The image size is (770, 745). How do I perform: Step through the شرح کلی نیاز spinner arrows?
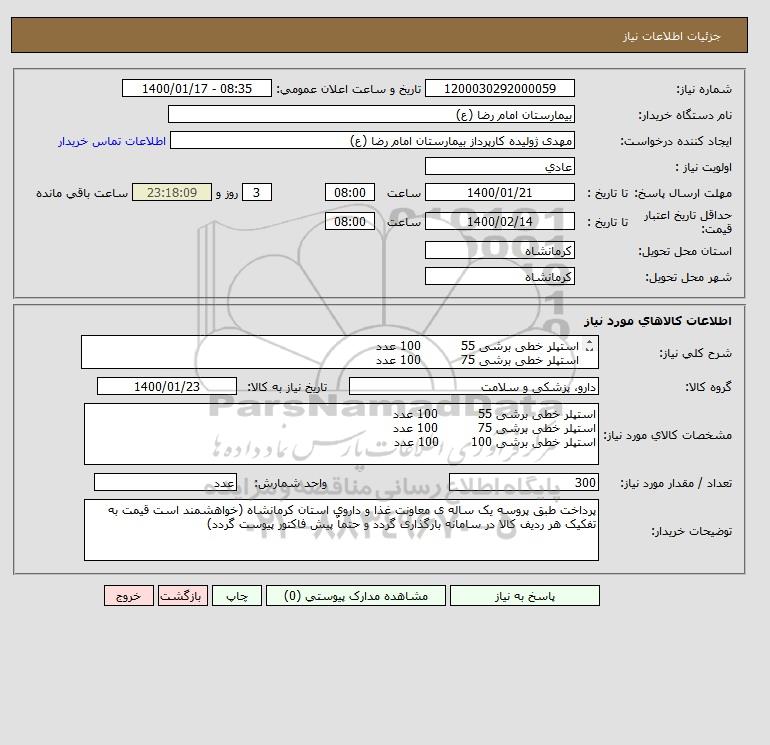[x=589, y=346]
